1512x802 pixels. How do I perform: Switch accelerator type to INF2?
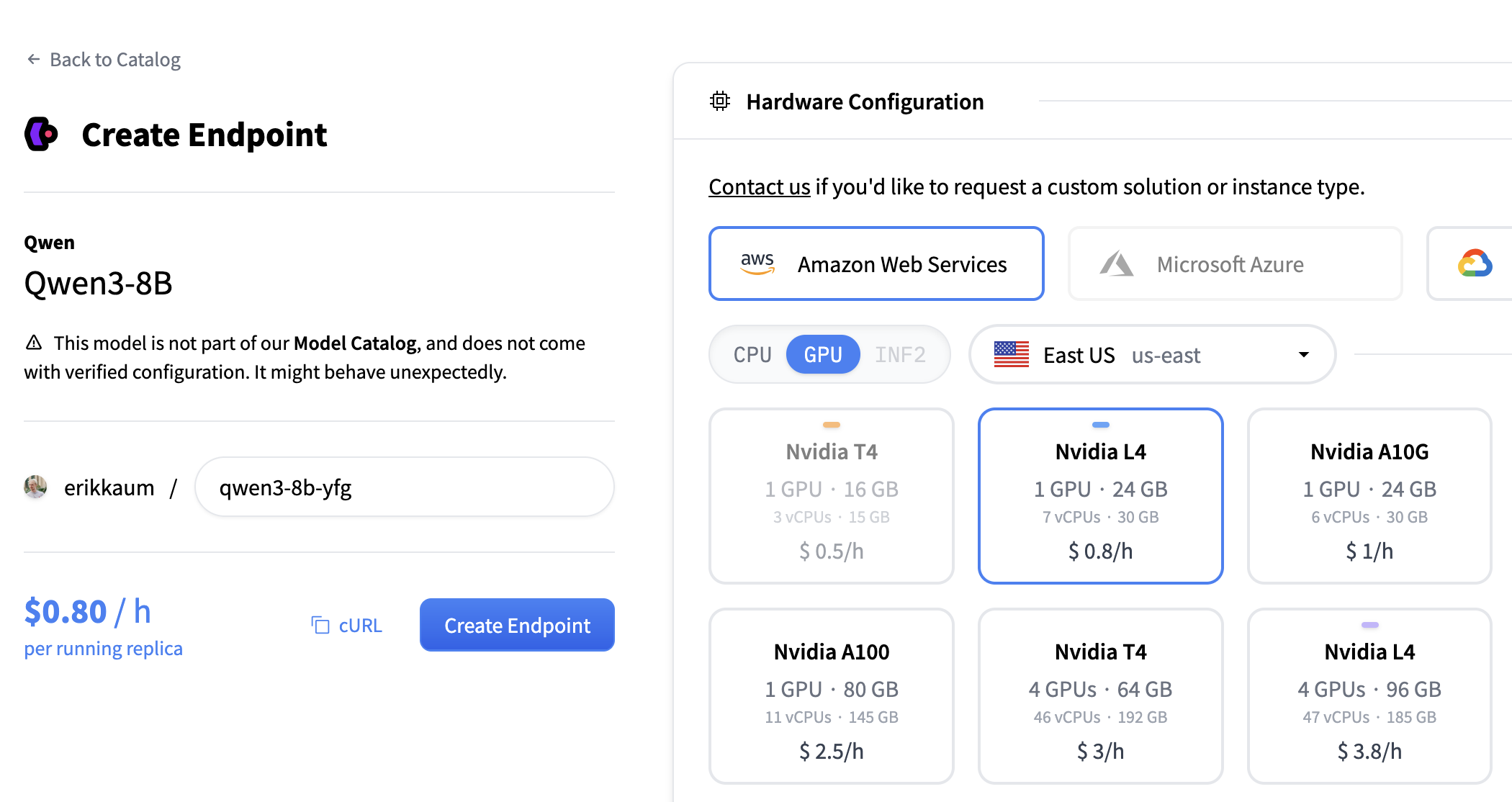tap(900, 354)
